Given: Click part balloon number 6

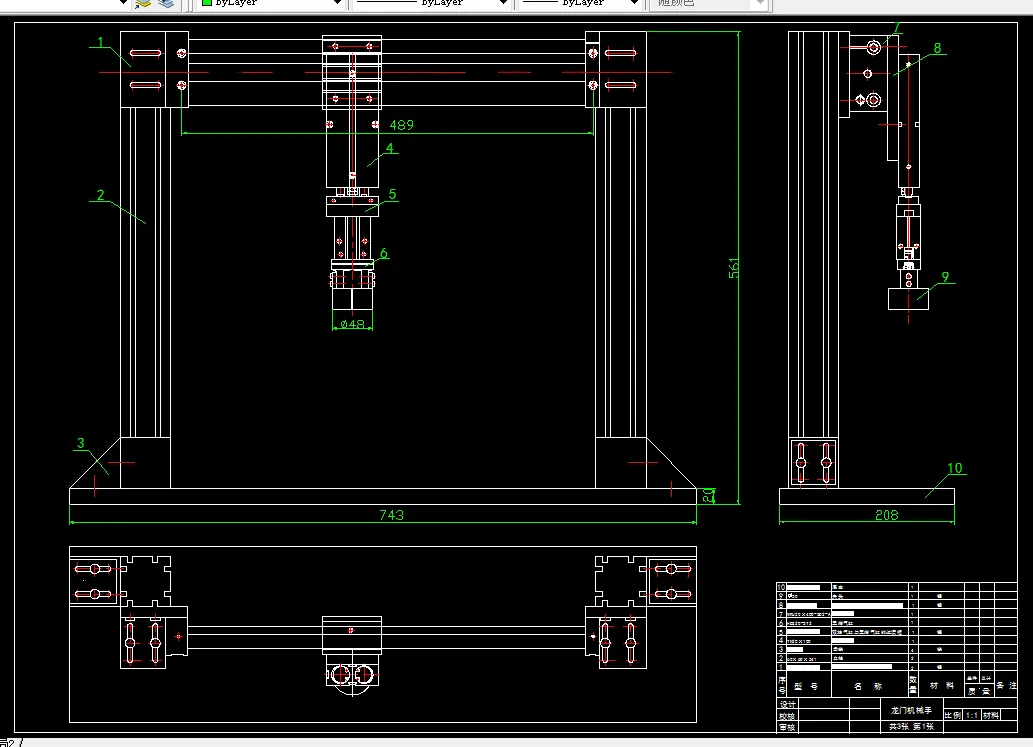Looking at the screenshot, I should pyautogui.click(x=383, y=253).
